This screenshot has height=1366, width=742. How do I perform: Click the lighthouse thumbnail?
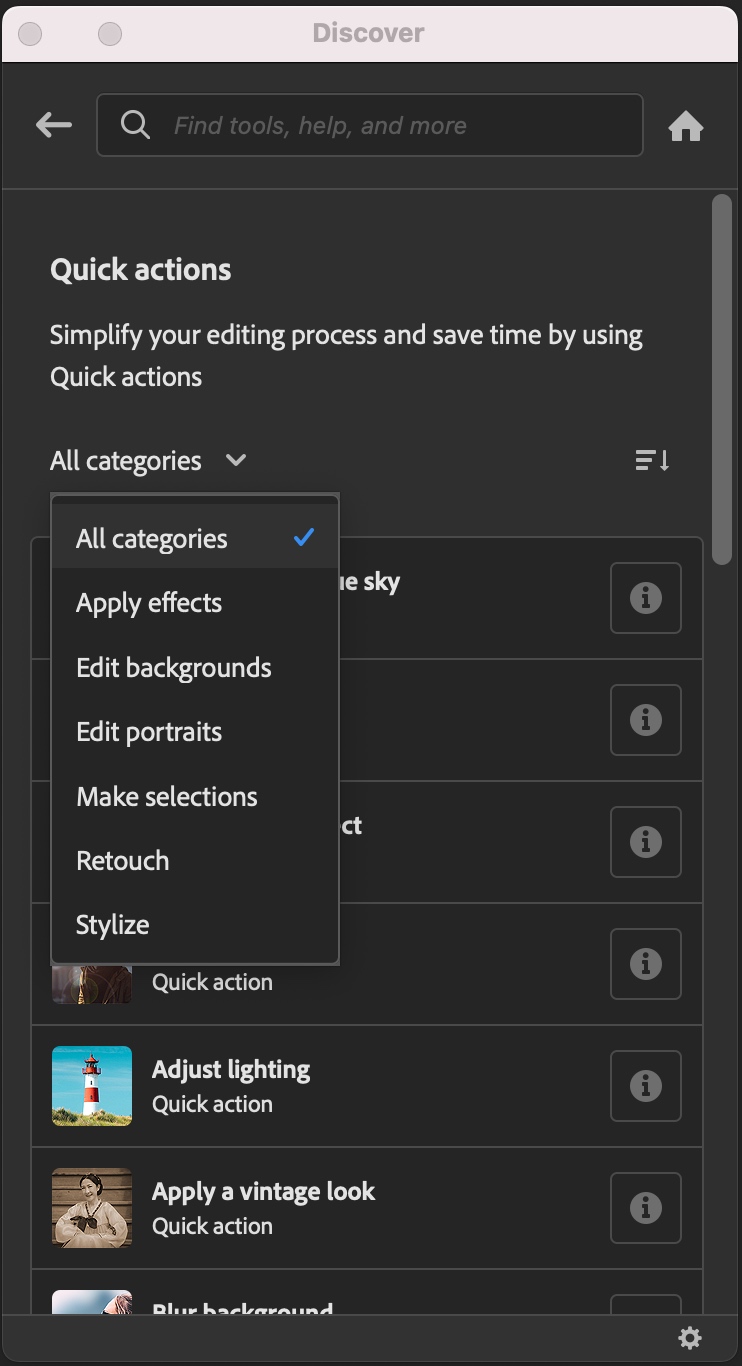pos(92,1086)
